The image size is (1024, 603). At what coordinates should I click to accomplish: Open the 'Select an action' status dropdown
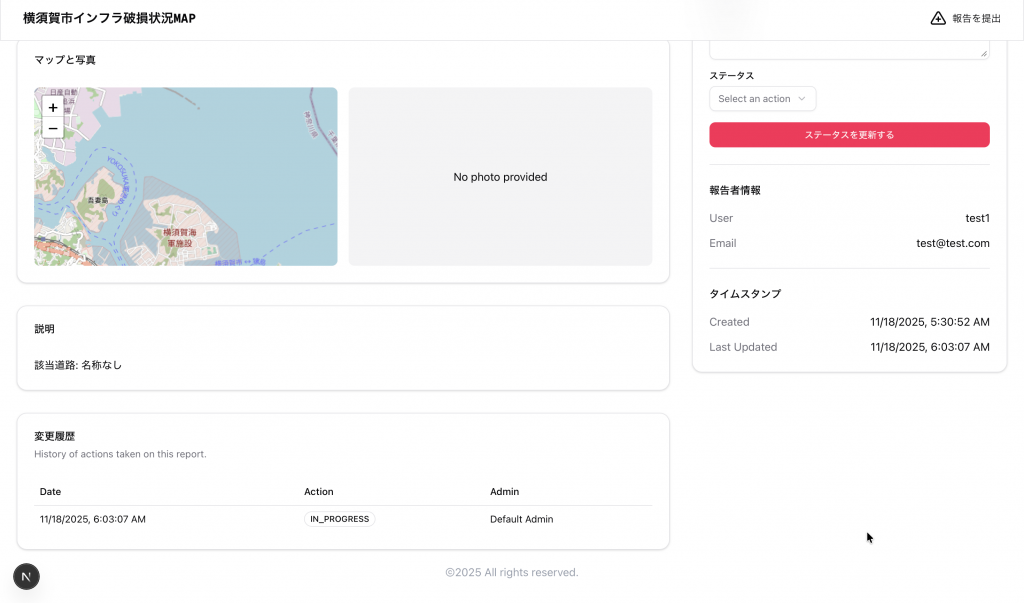coord(762,99)
